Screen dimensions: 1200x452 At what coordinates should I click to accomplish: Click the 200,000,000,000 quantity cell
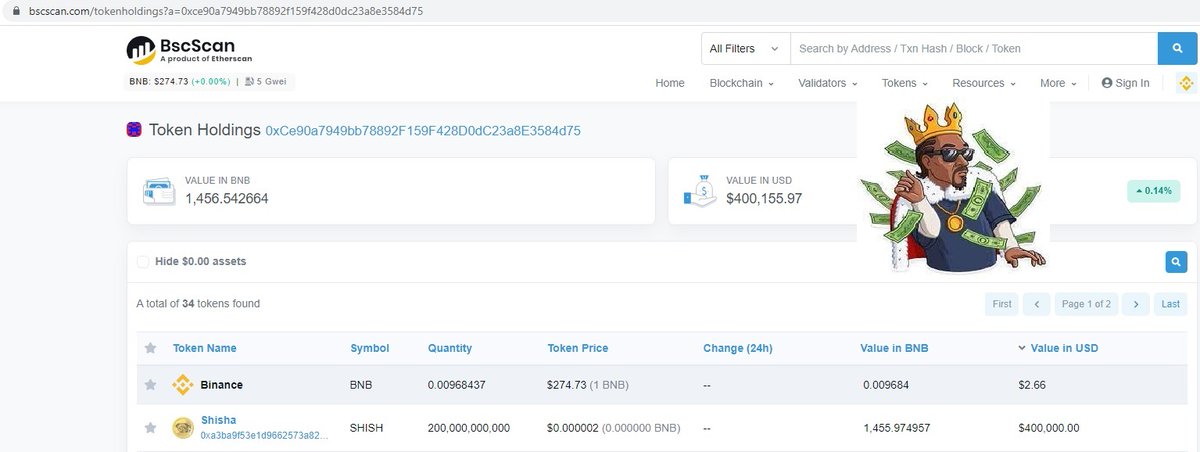[x=469, y=428]
